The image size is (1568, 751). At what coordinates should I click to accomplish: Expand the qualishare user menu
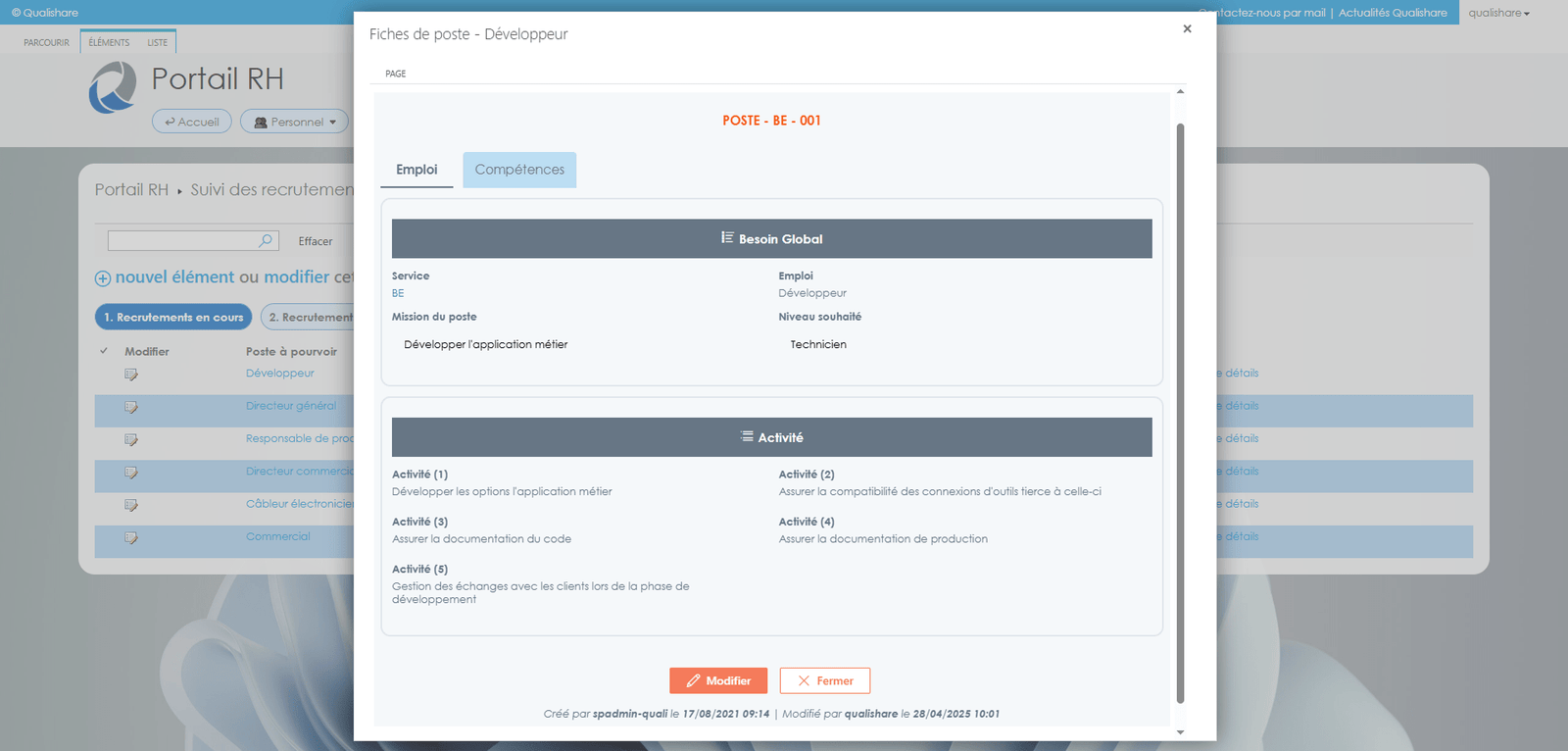coord(1498,13)
